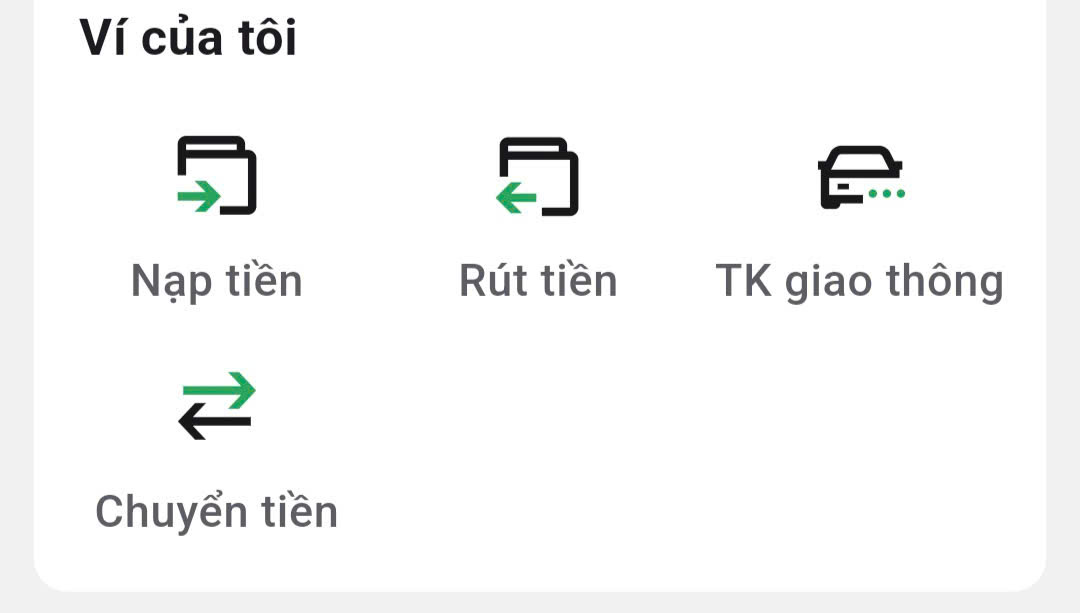Image resolution: width=1080 pixels, height=613 pixels.
Task: Choose the Rút tiền text label
Action: 538,281
